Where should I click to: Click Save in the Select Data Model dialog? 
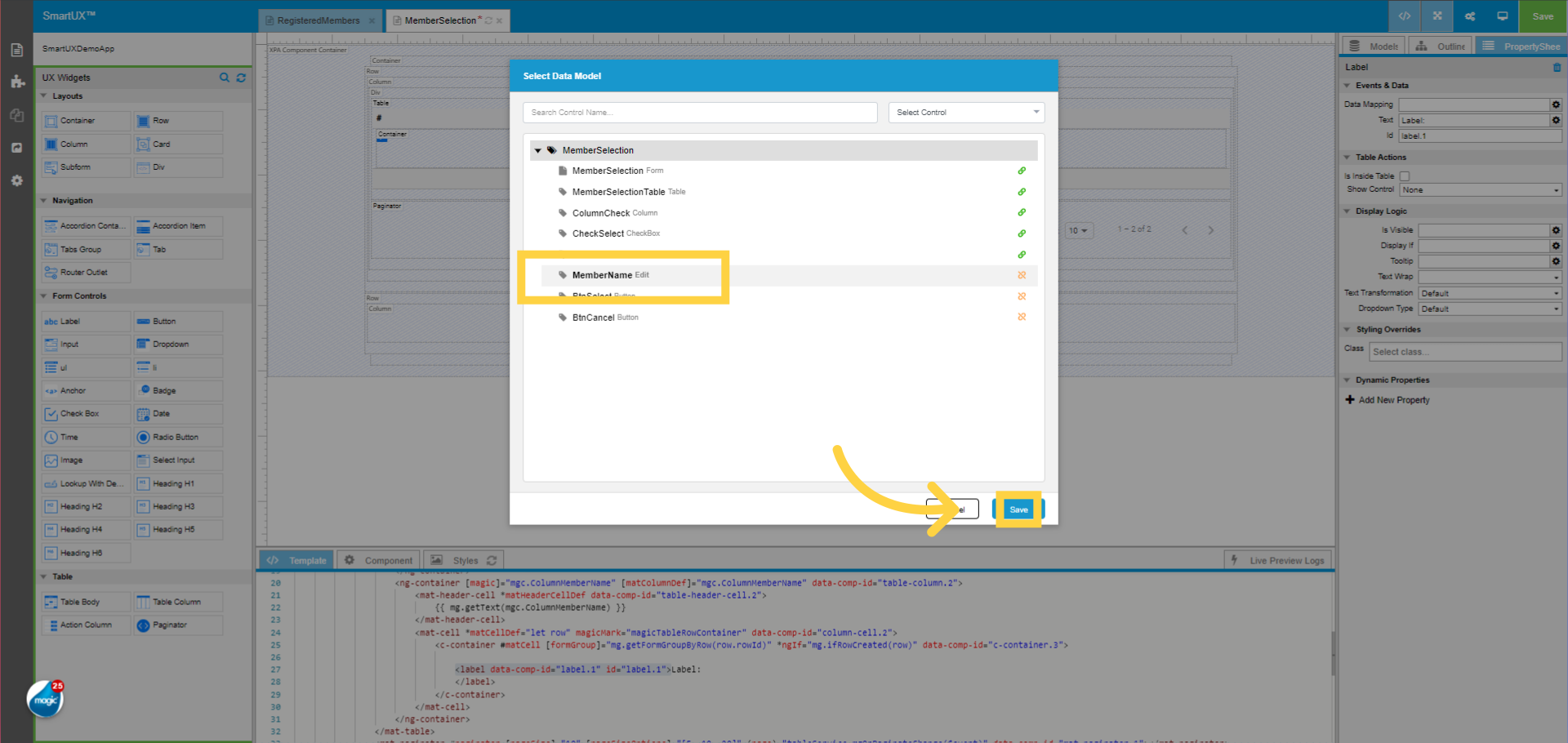click(x=1018, y=509)
